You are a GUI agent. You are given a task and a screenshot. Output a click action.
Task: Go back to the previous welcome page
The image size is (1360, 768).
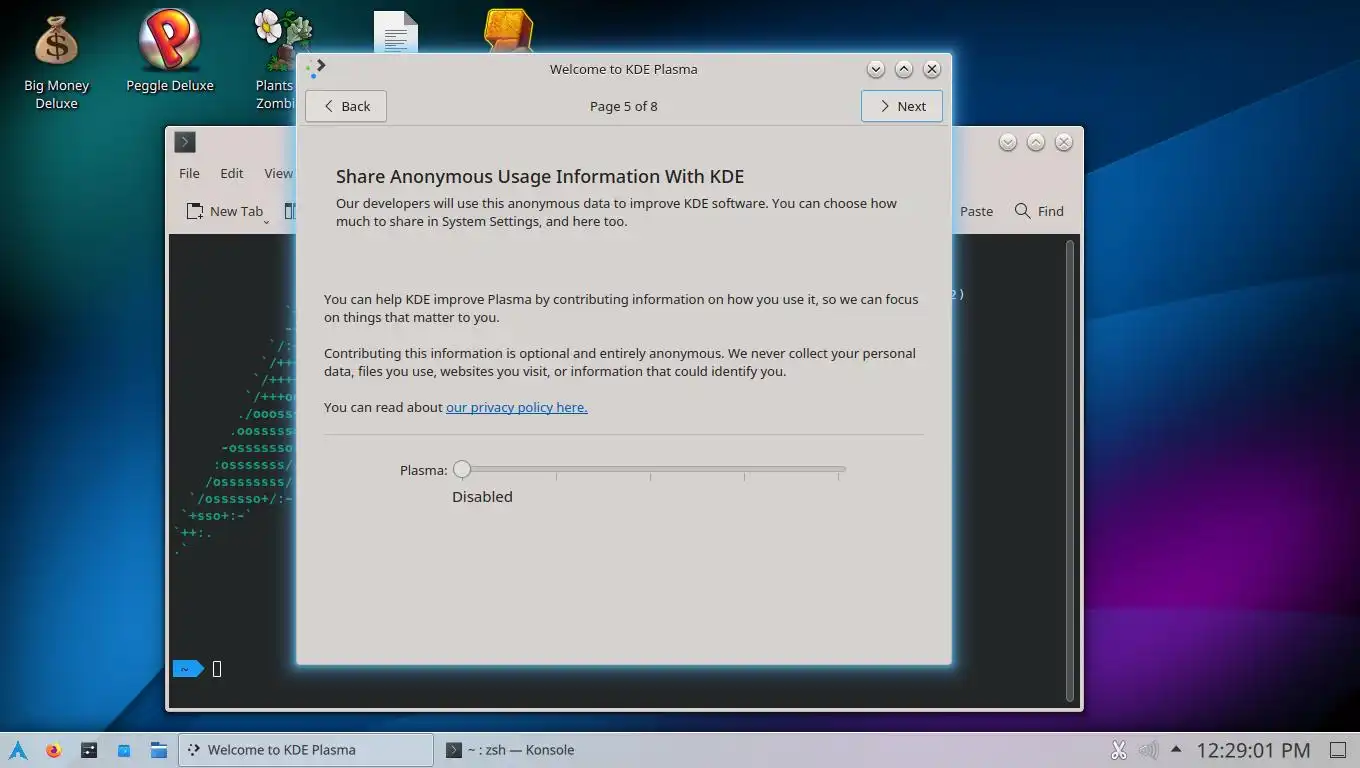(346, 106)
